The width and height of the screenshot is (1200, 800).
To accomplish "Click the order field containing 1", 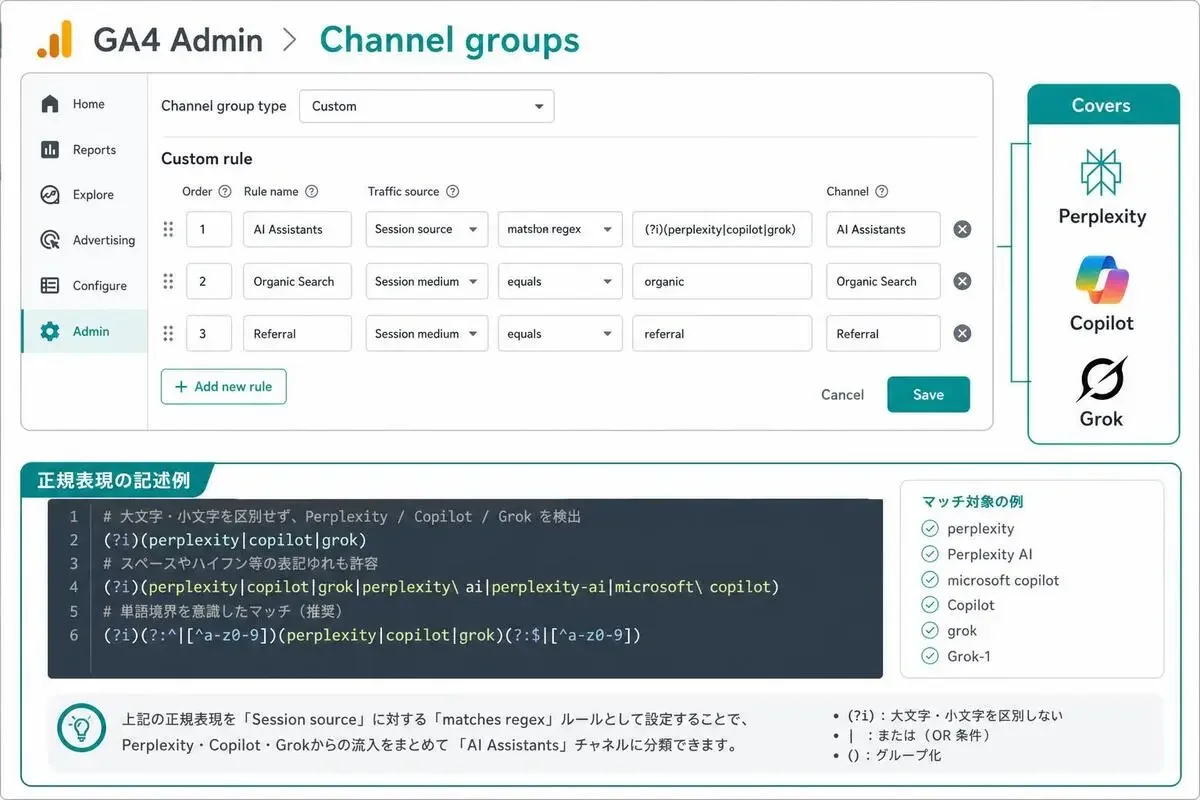I will pos(209,229).
